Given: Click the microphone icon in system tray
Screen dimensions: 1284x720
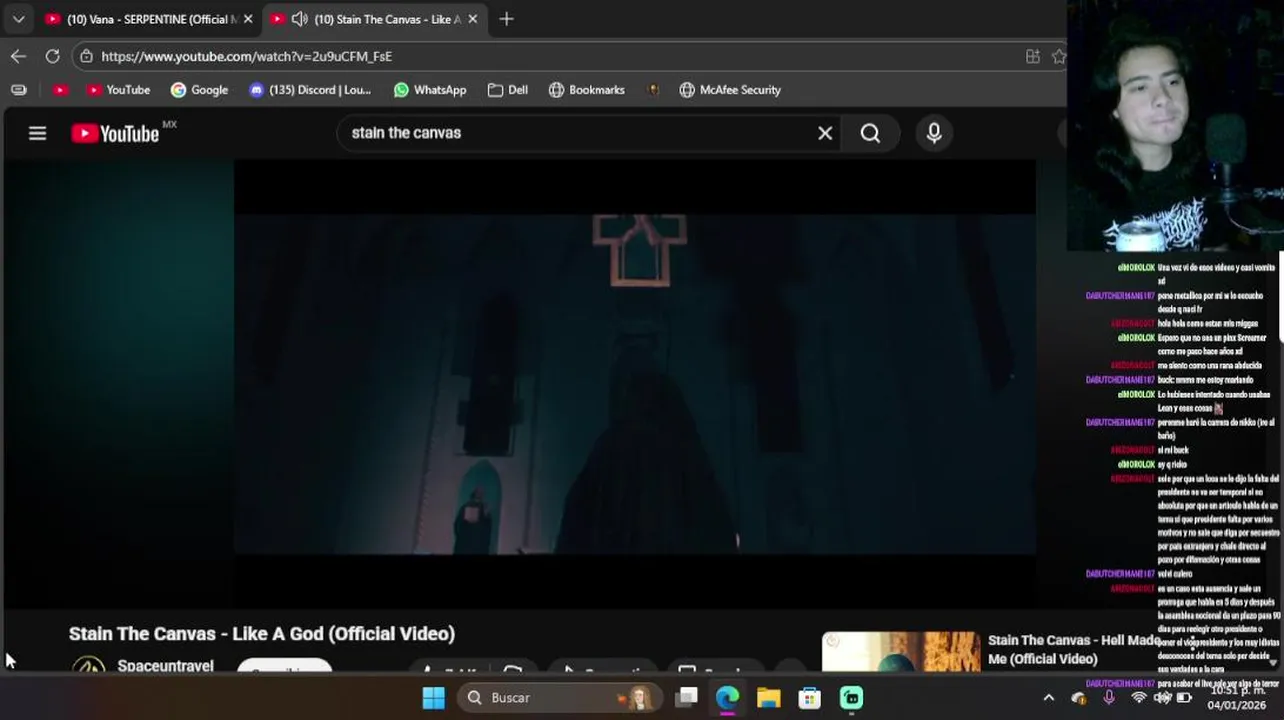Looking at the screenshot, I should click(1108, 698).
